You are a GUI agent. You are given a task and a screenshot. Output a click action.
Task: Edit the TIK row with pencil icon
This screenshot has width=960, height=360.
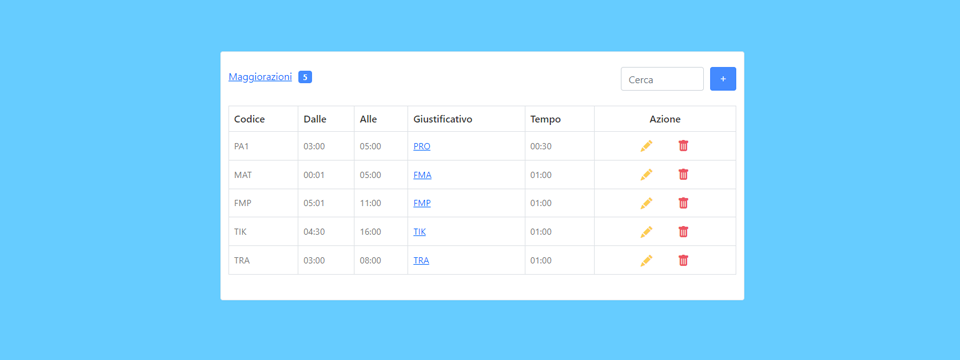pyautogui.click(x=647, y=232)
